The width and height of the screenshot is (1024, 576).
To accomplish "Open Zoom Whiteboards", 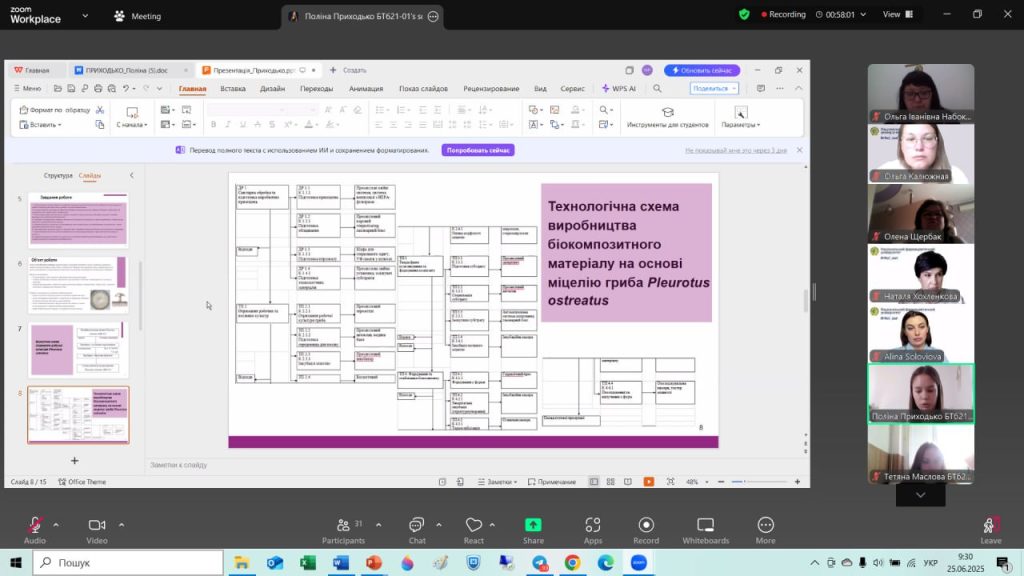I will 705,530.
